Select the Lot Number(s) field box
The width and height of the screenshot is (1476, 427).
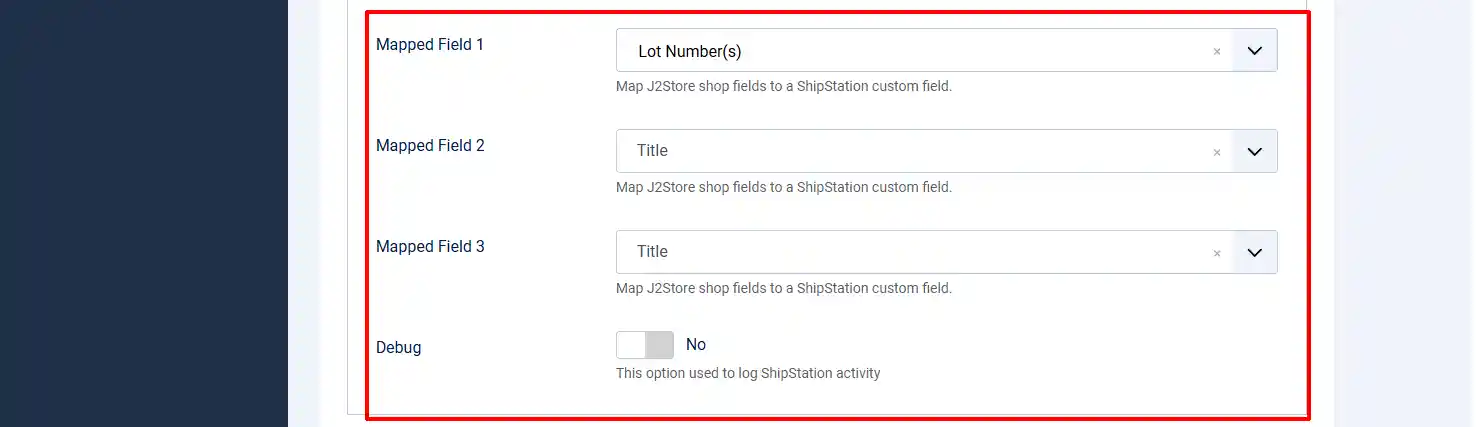point(946,50)
